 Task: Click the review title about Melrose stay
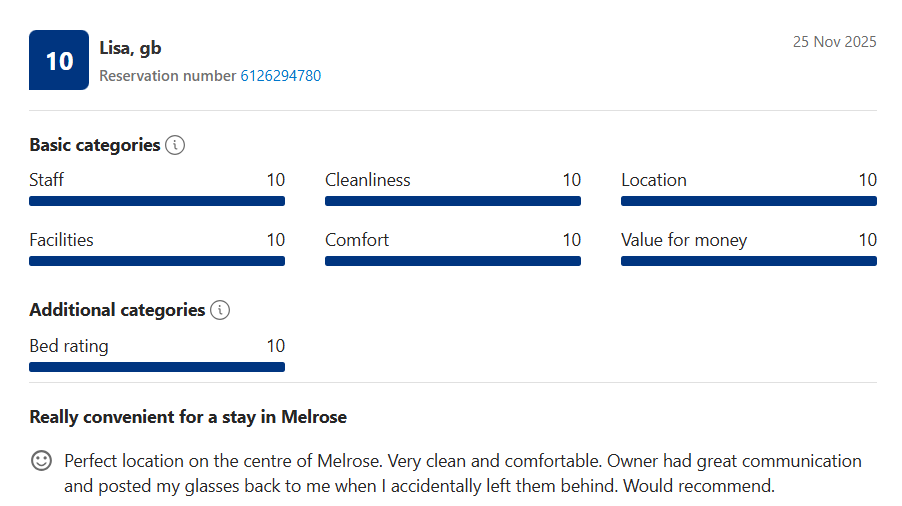(188, 417)
